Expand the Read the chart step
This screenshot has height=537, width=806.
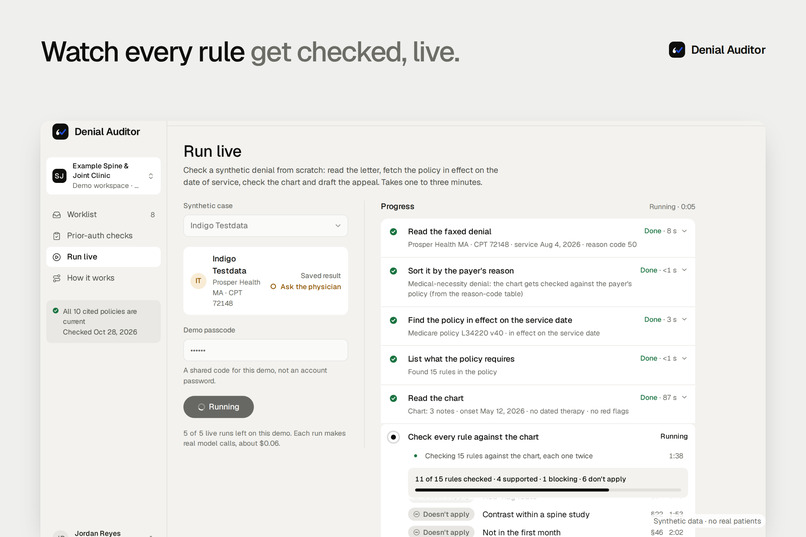coord(684,398)
